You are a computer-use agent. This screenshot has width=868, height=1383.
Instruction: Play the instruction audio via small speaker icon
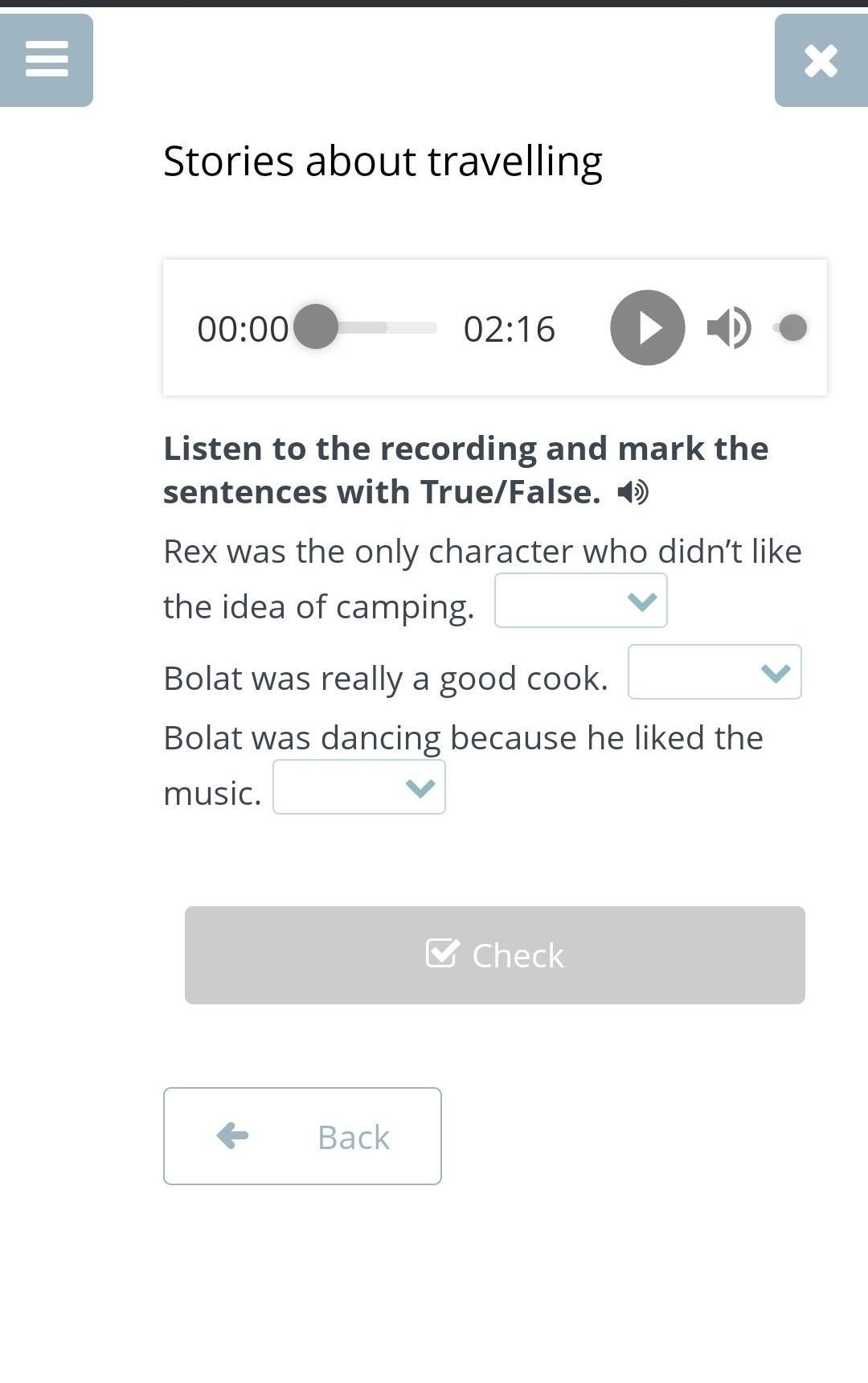(x=633, y=492)
